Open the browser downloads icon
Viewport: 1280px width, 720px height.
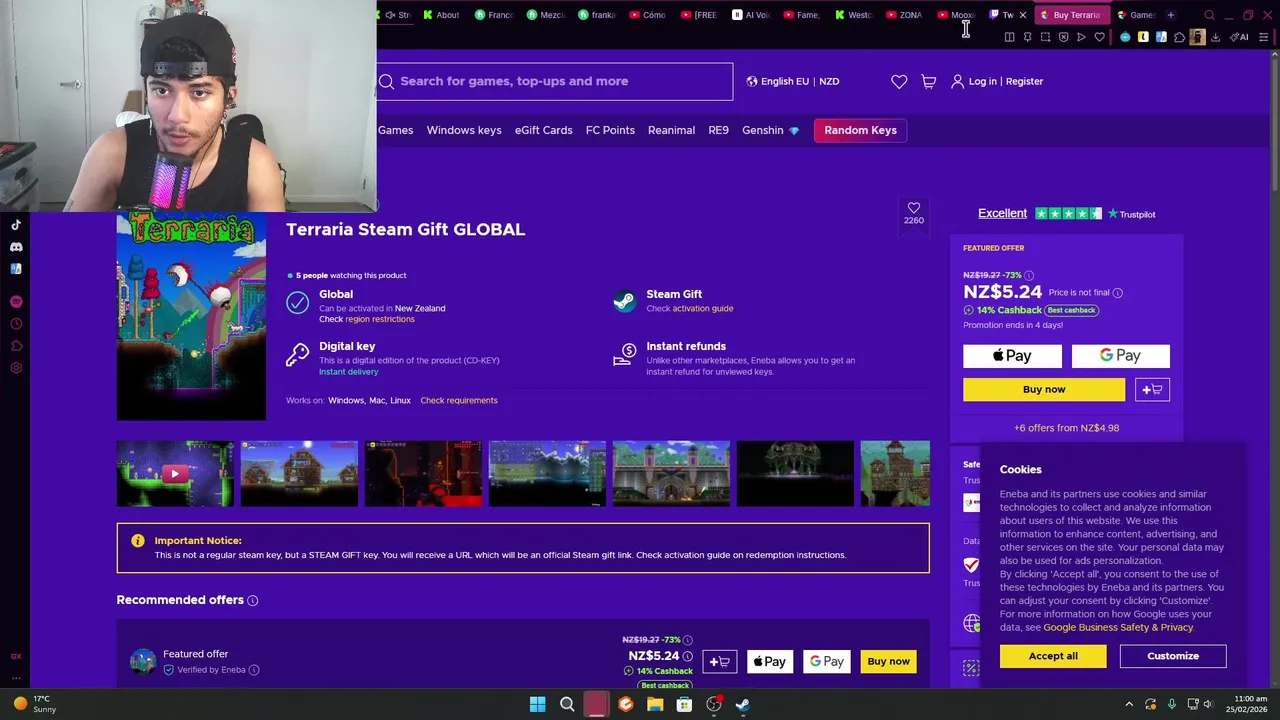tap(1215, 37)
